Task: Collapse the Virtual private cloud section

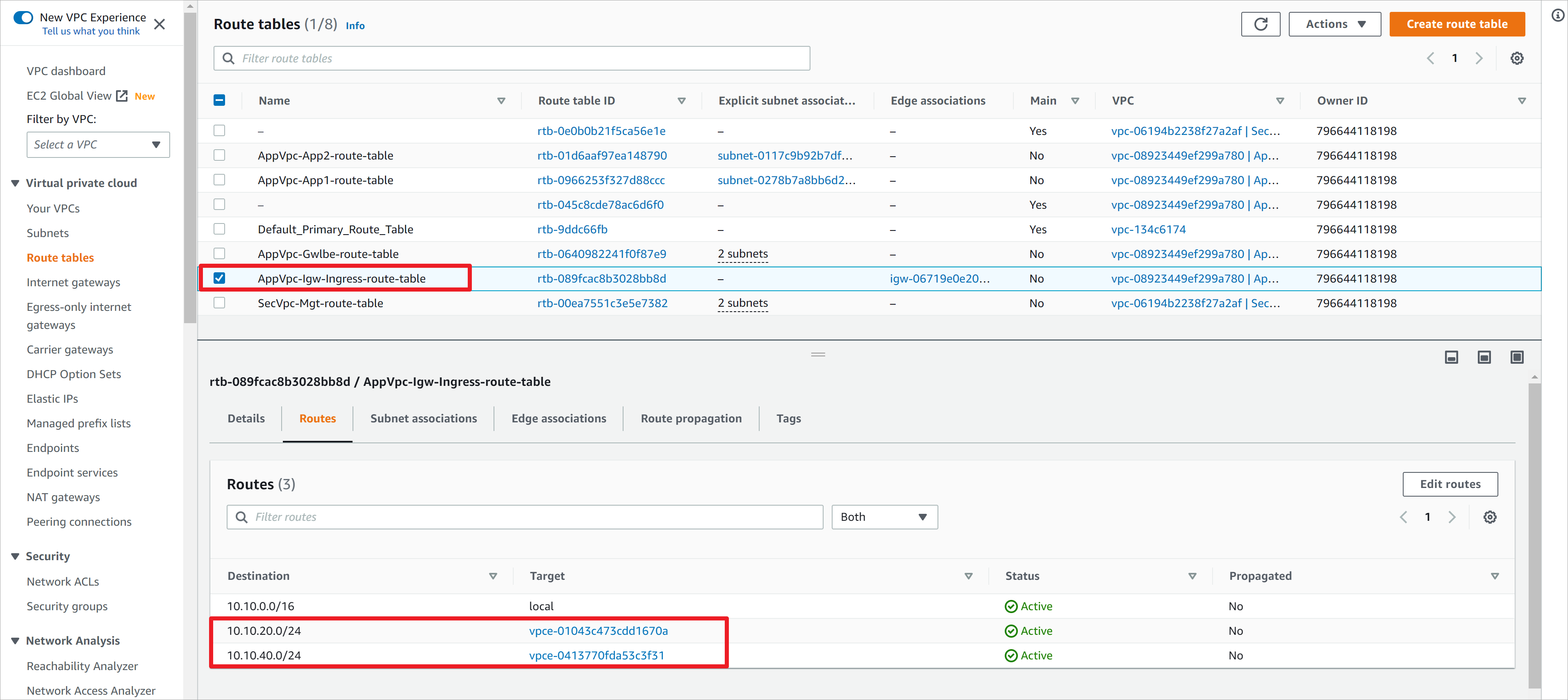Action: pos(15,183)
